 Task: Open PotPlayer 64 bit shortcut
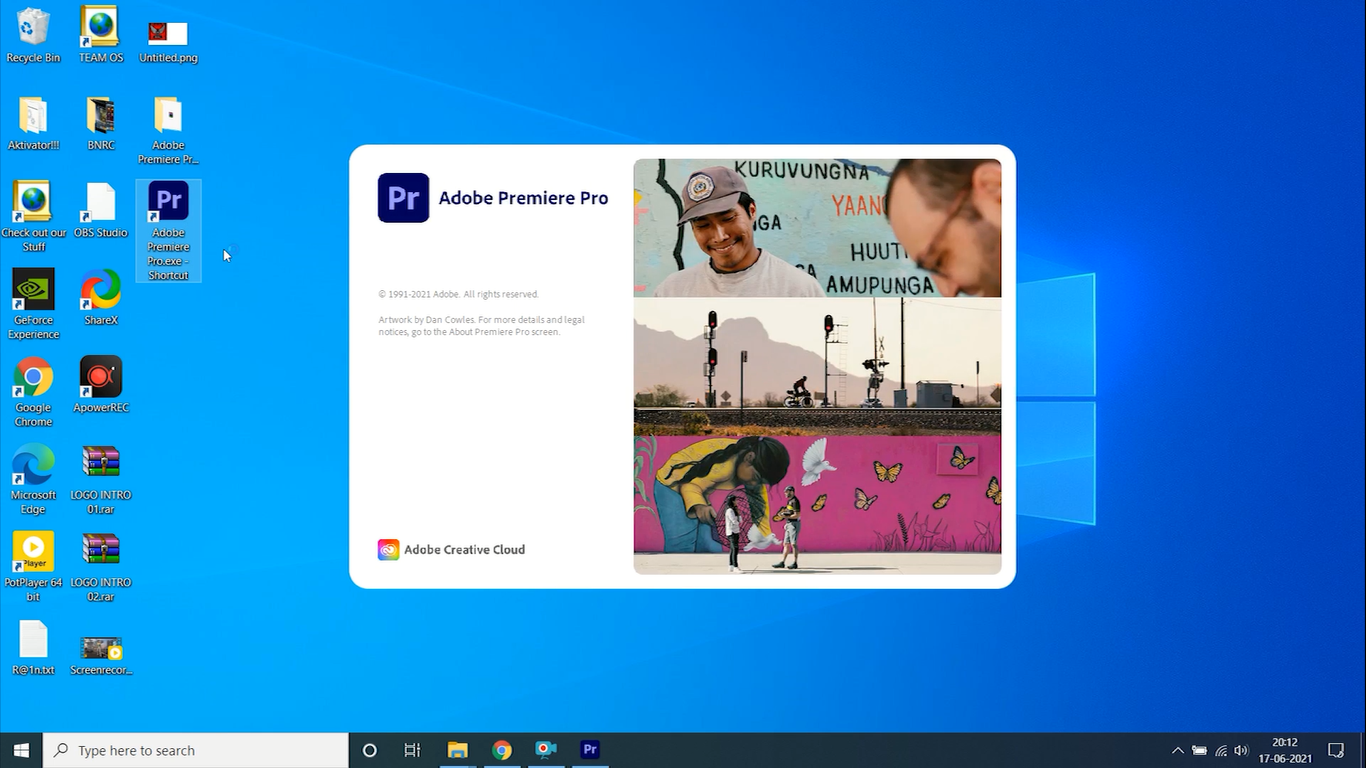33,566
